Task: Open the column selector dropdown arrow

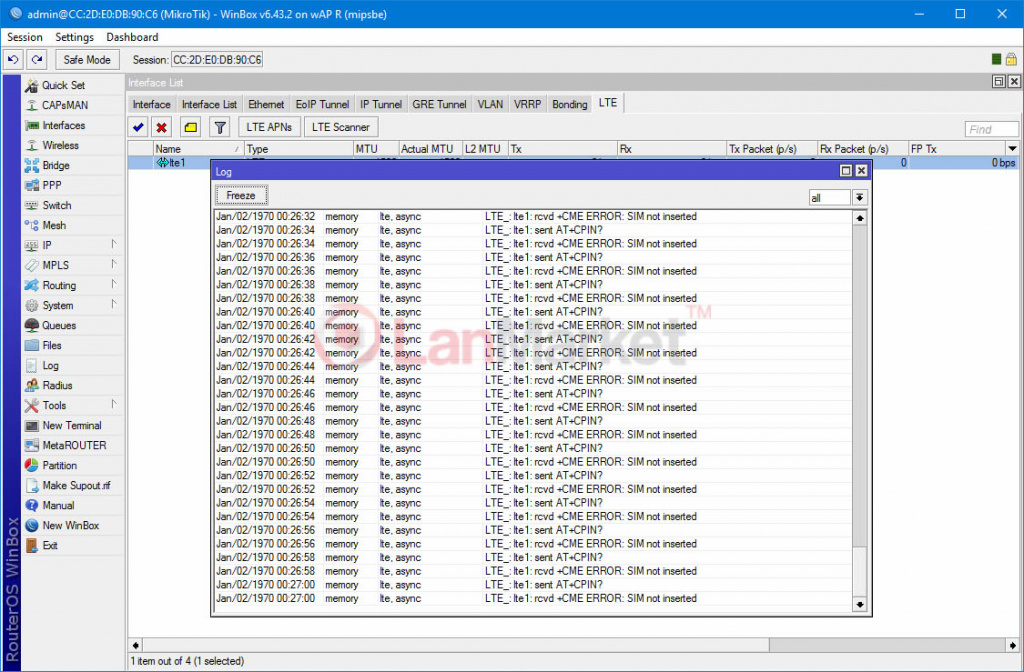Action: [x=1012, y=149]
